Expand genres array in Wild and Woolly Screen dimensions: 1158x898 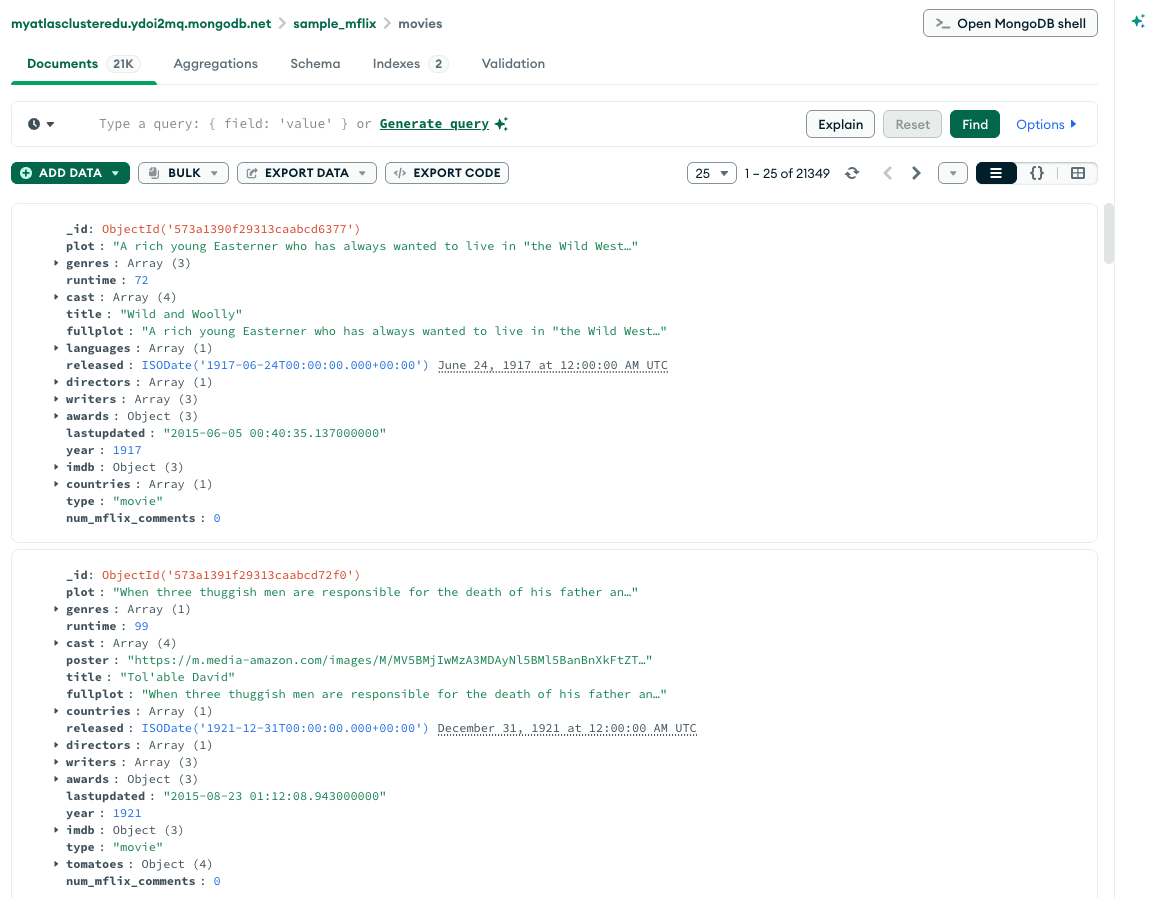tap(56, 263)
